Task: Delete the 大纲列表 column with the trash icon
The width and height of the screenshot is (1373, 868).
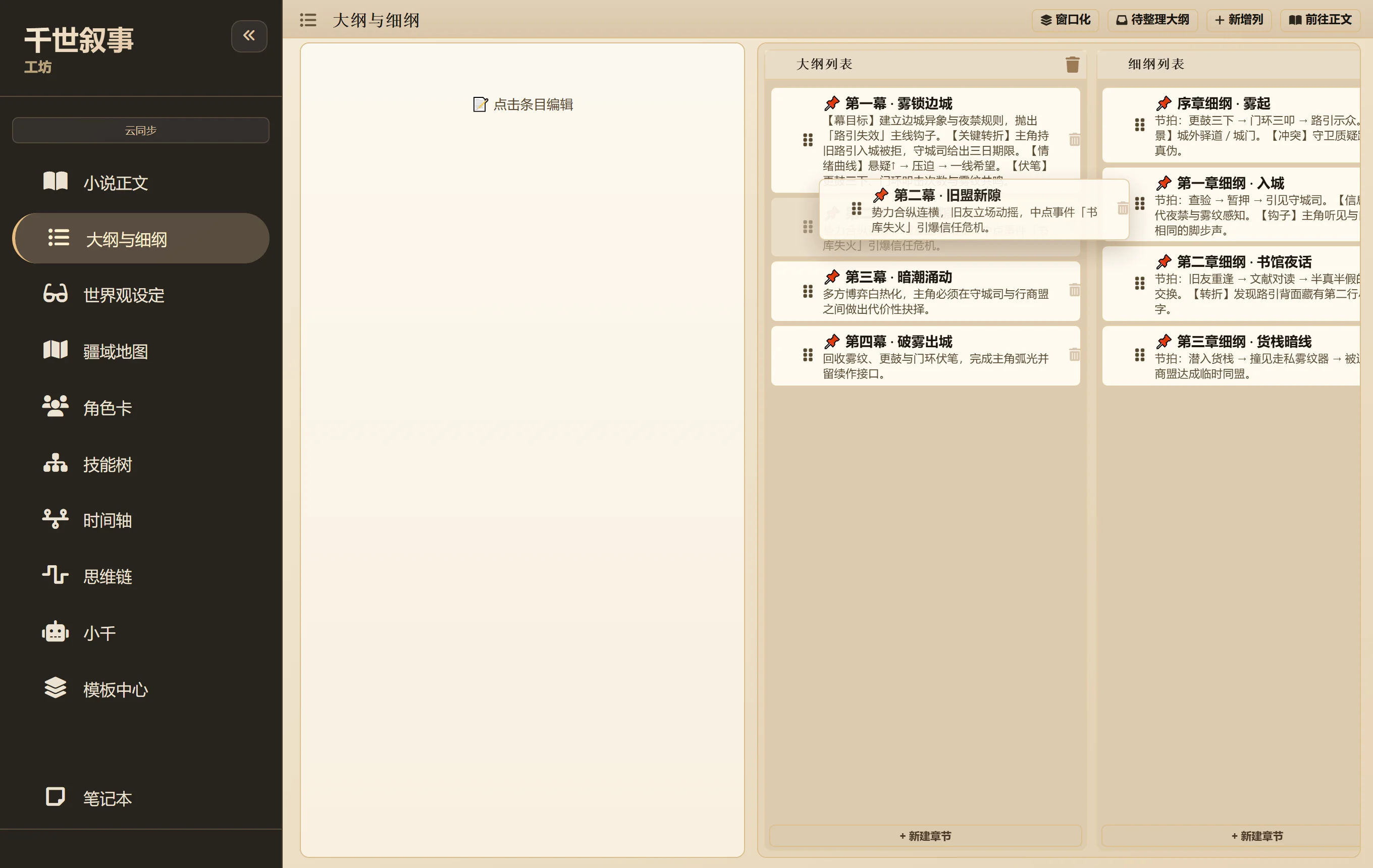Action: pyautogui.click(x=1073, y=65)
